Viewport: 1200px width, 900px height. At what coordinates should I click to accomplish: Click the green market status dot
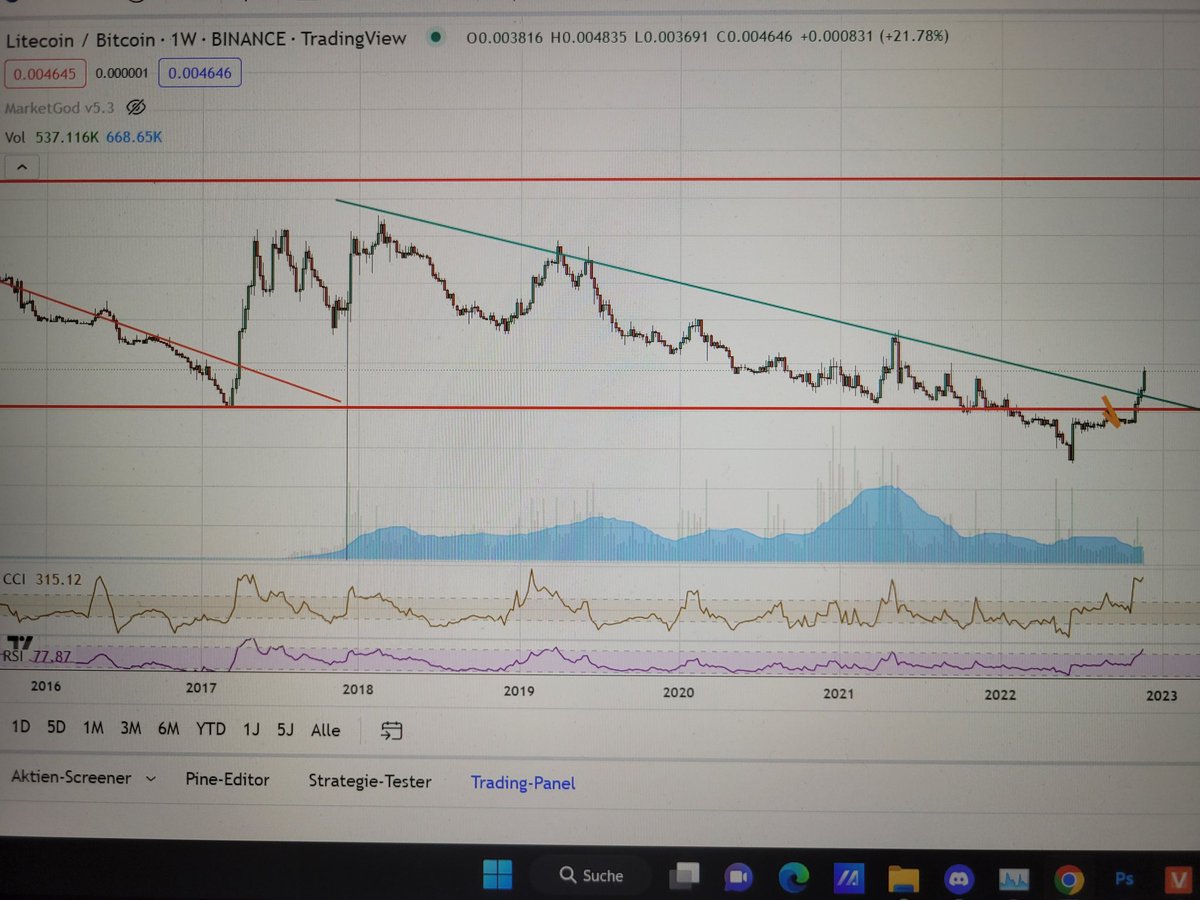coord(434,38)
